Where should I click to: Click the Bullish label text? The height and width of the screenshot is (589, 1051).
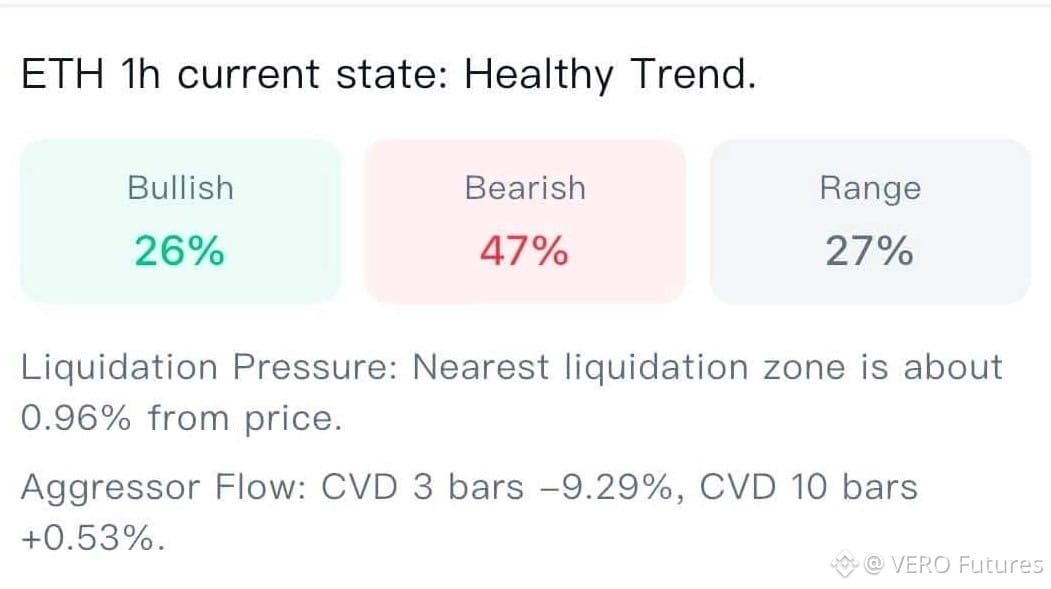coord(180,188)
